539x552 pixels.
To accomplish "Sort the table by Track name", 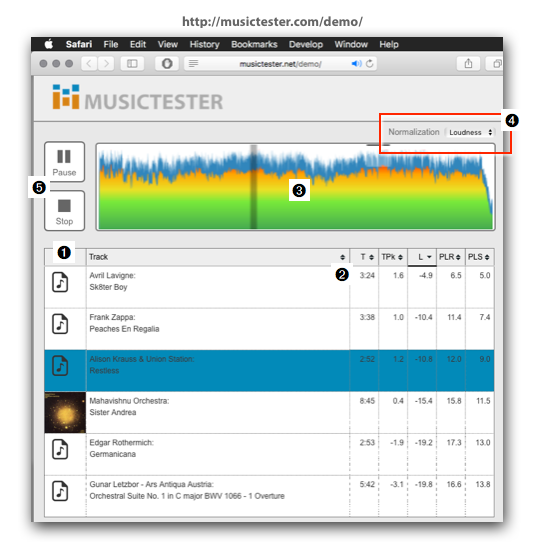I will coord(218,257).
